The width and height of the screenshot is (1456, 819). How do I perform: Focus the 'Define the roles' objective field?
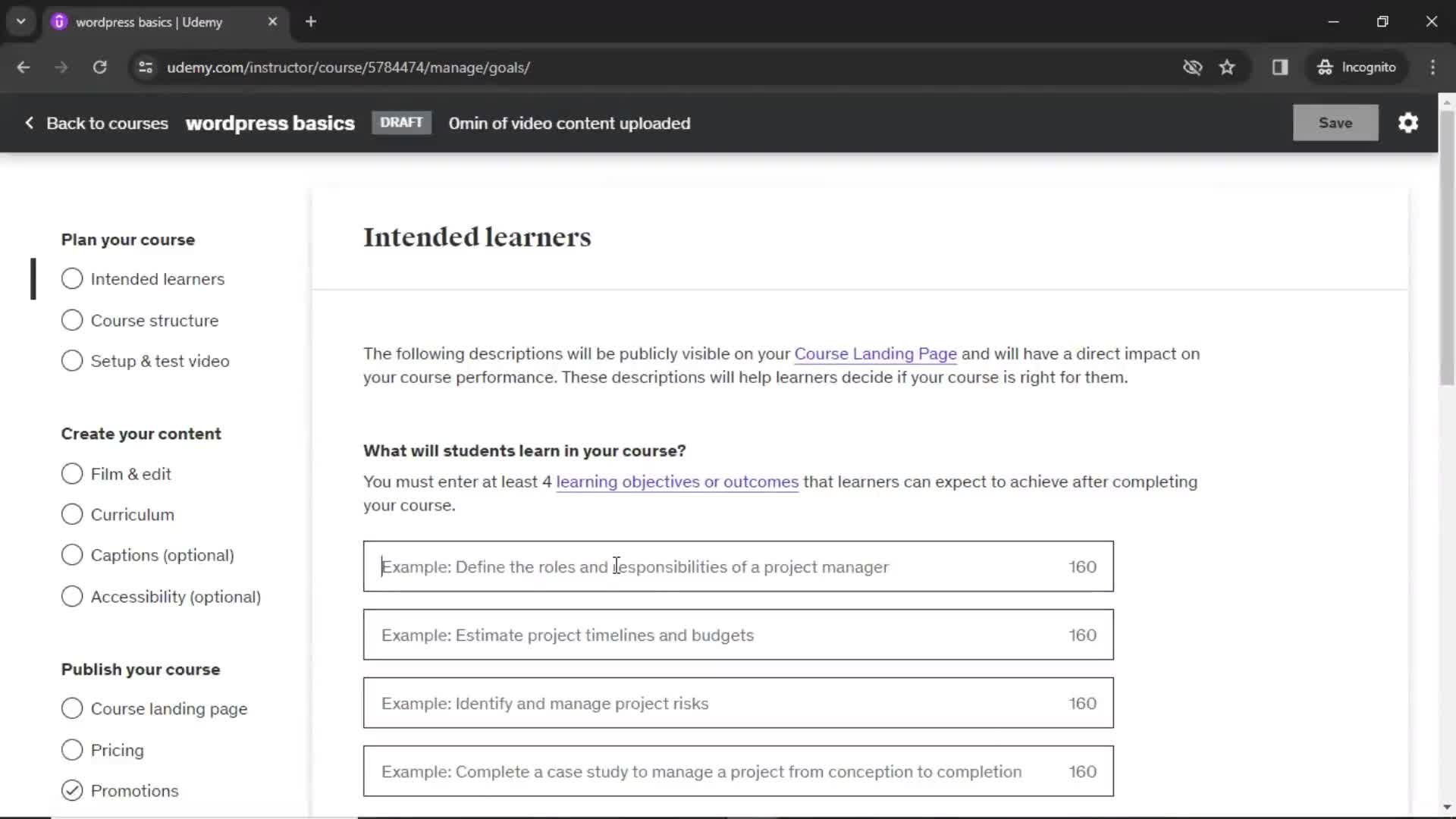[x=738, y=566]
